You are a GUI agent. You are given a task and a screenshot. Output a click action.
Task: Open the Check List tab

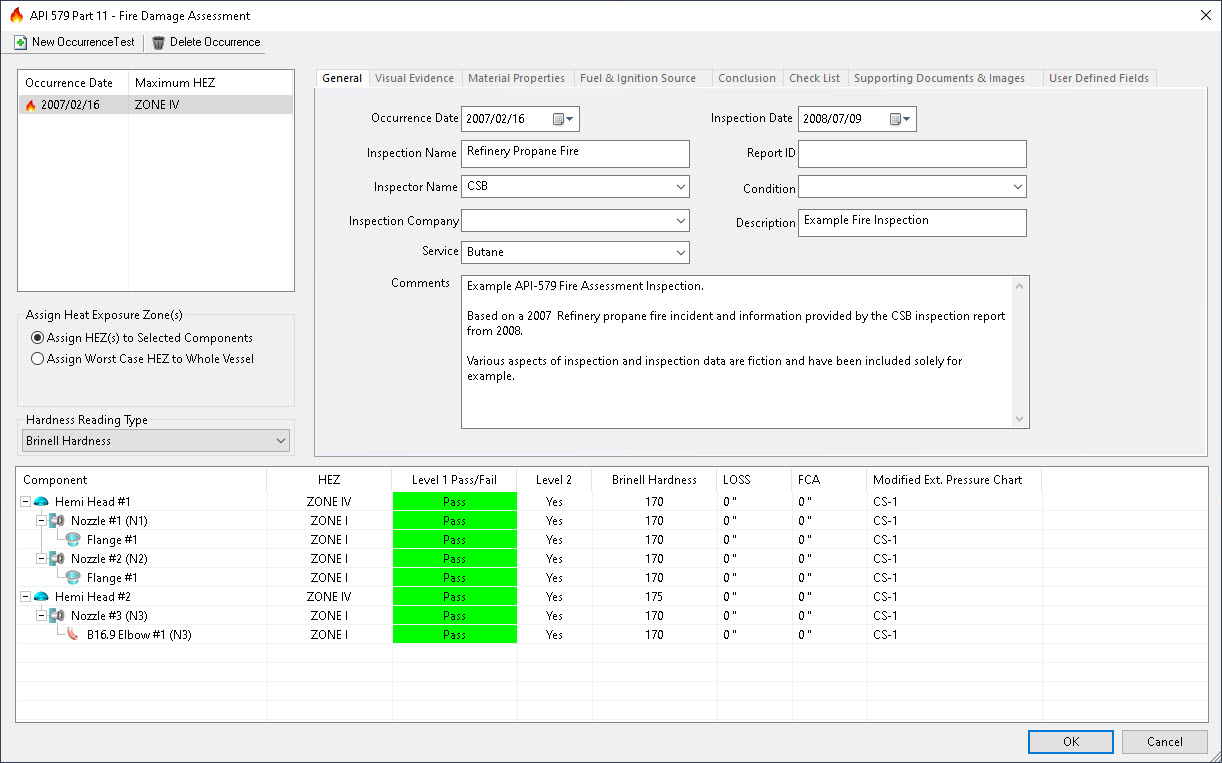(x=815, y=78)
